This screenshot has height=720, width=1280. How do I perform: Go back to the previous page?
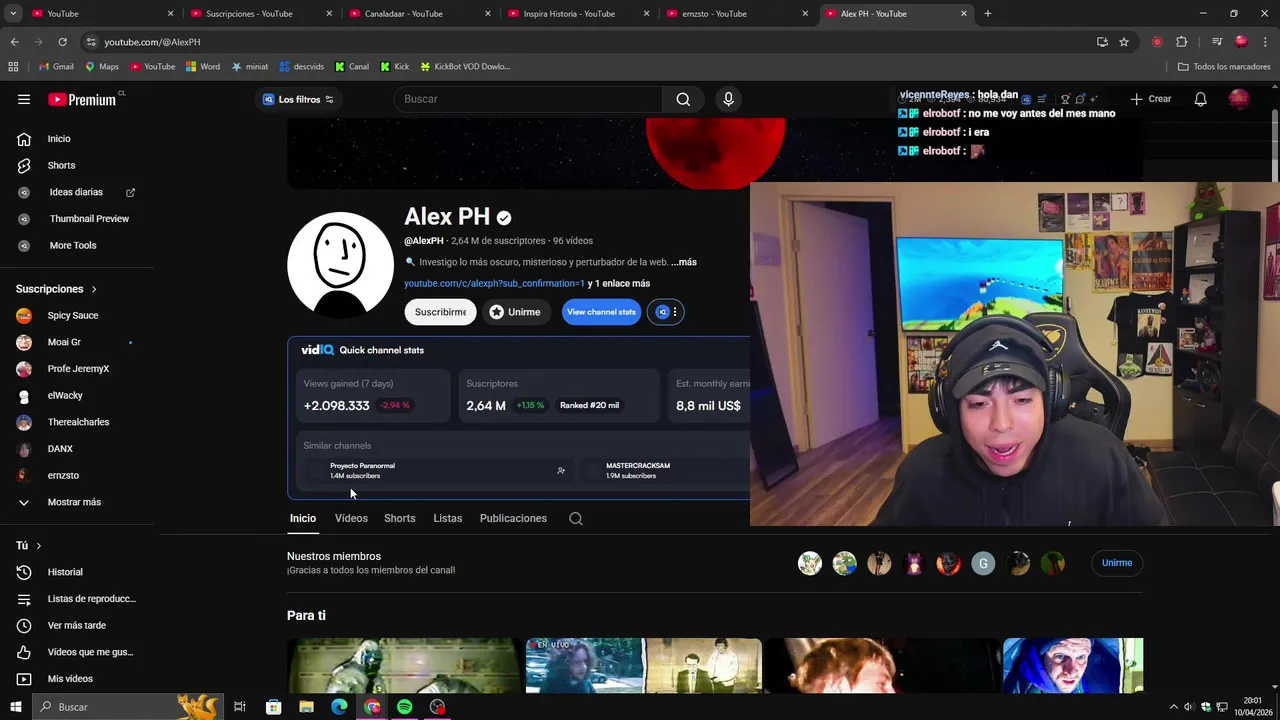(14, 42)
